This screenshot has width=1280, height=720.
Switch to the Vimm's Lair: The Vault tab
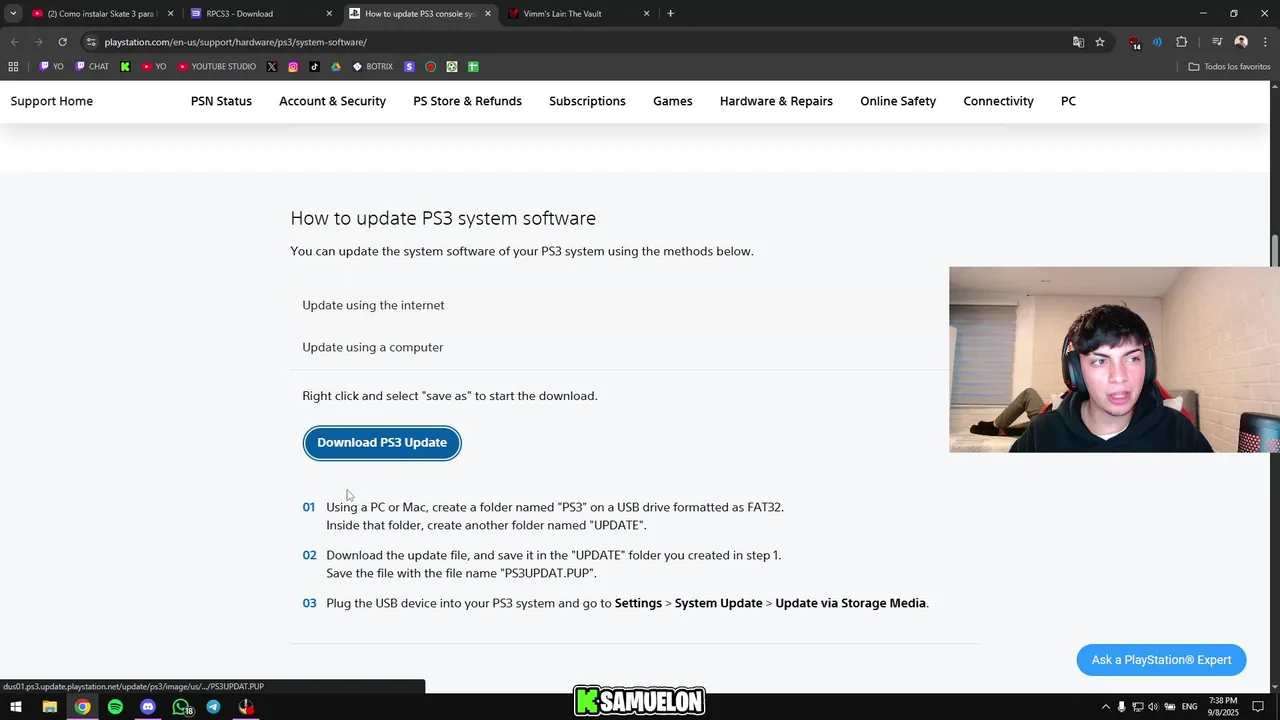point(578,14)
